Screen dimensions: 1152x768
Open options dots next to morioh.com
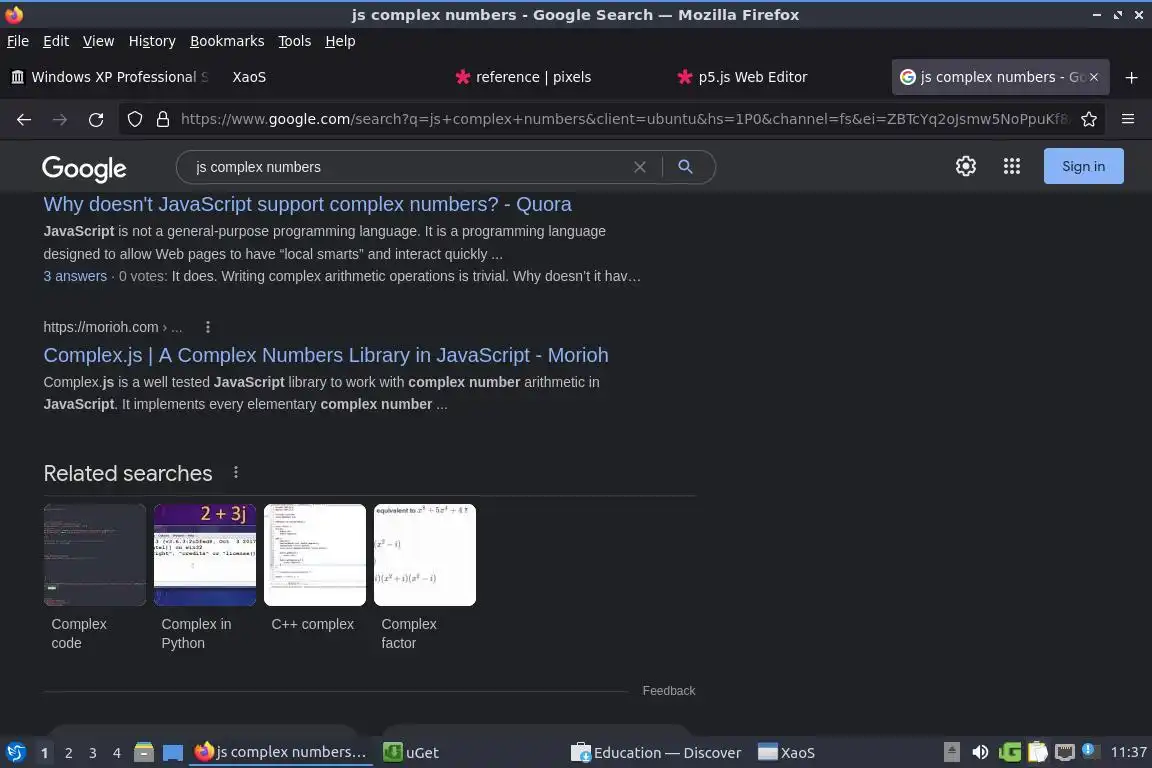208,327
